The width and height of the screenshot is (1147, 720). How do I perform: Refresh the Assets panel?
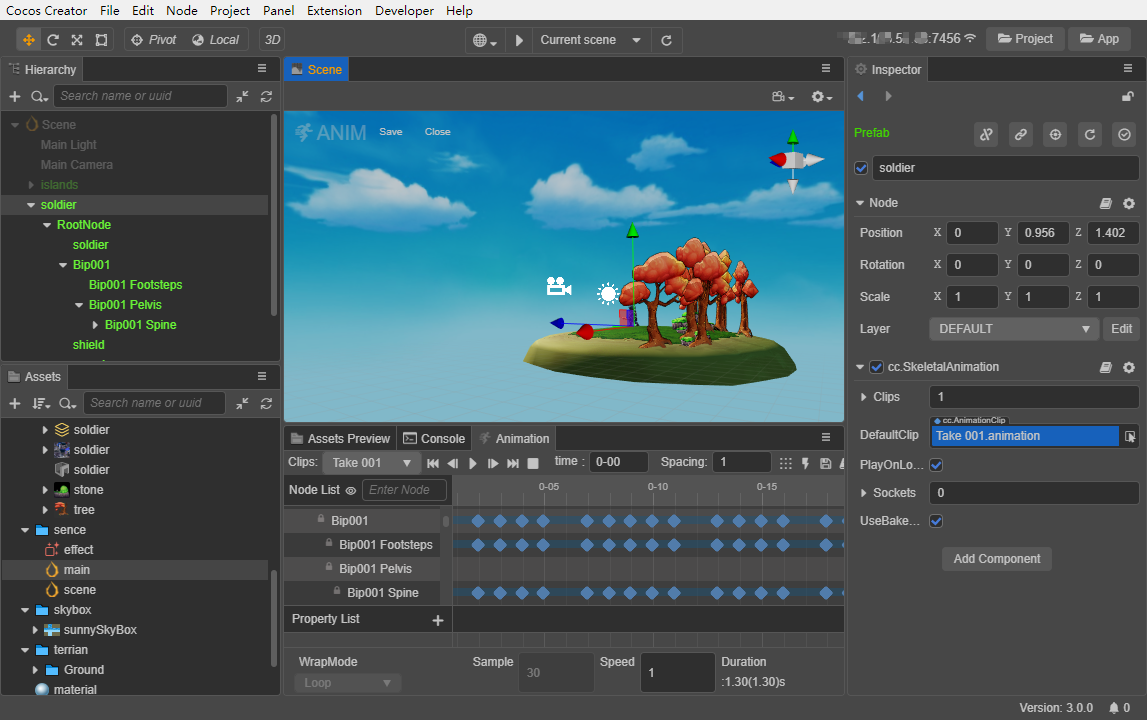(x=265, y=402)
